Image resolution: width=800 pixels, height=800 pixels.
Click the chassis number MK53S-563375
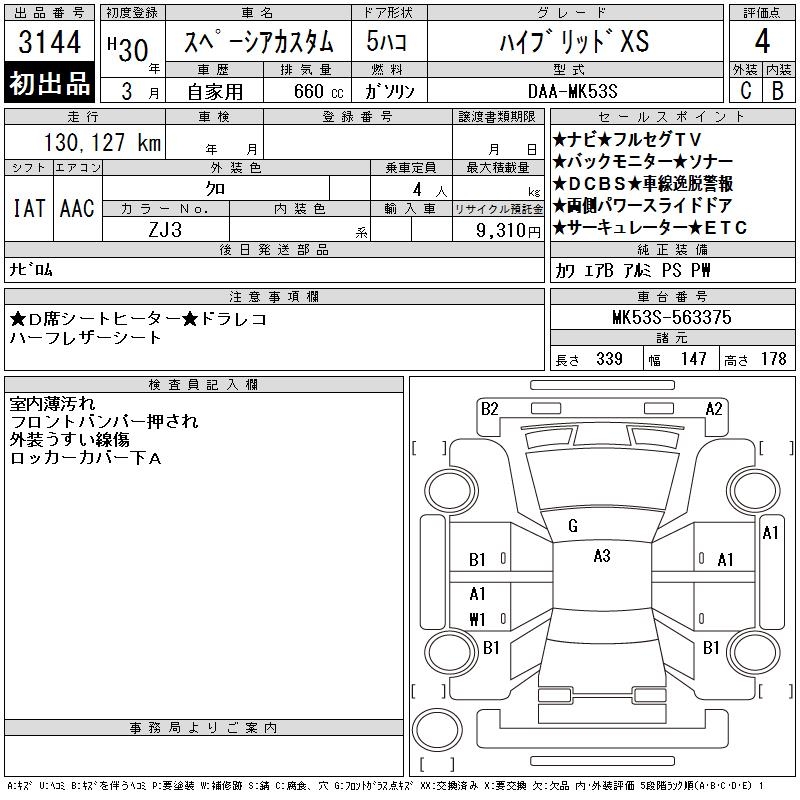coord(672,317)
